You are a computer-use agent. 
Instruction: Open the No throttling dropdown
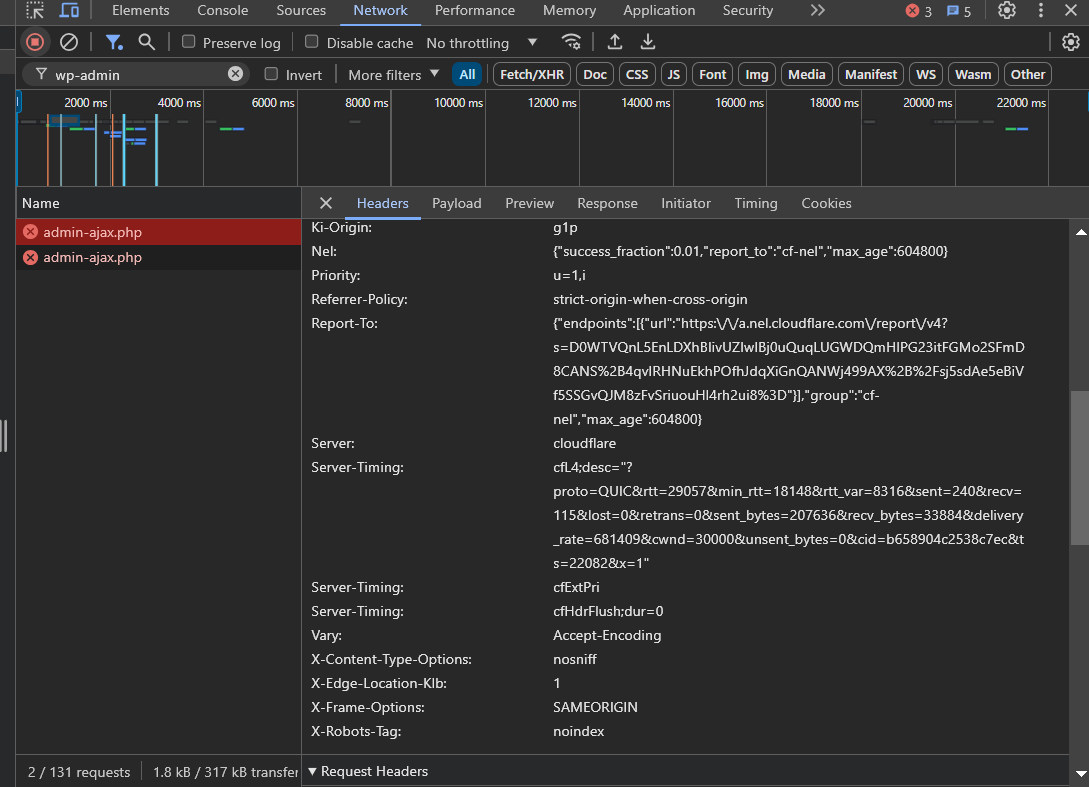click(x=481, y=43)
